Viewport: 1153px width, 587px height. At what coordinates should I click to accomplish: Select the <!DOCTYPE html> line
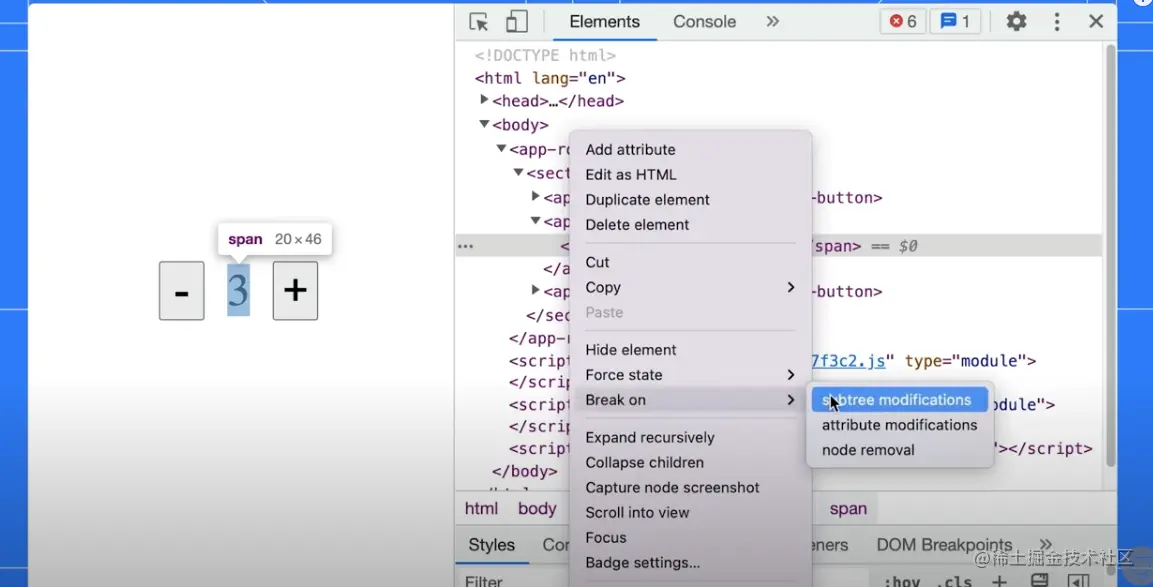[x=545, y=55]
